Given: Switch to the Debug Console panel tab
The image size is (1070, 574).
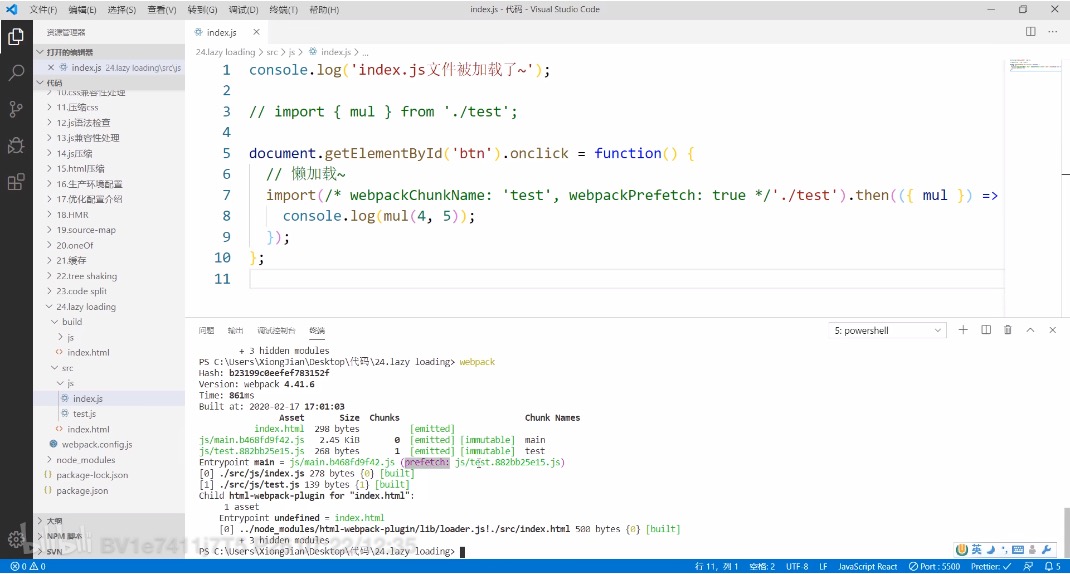Looking at the screenshot, I should tap(276, 330).
